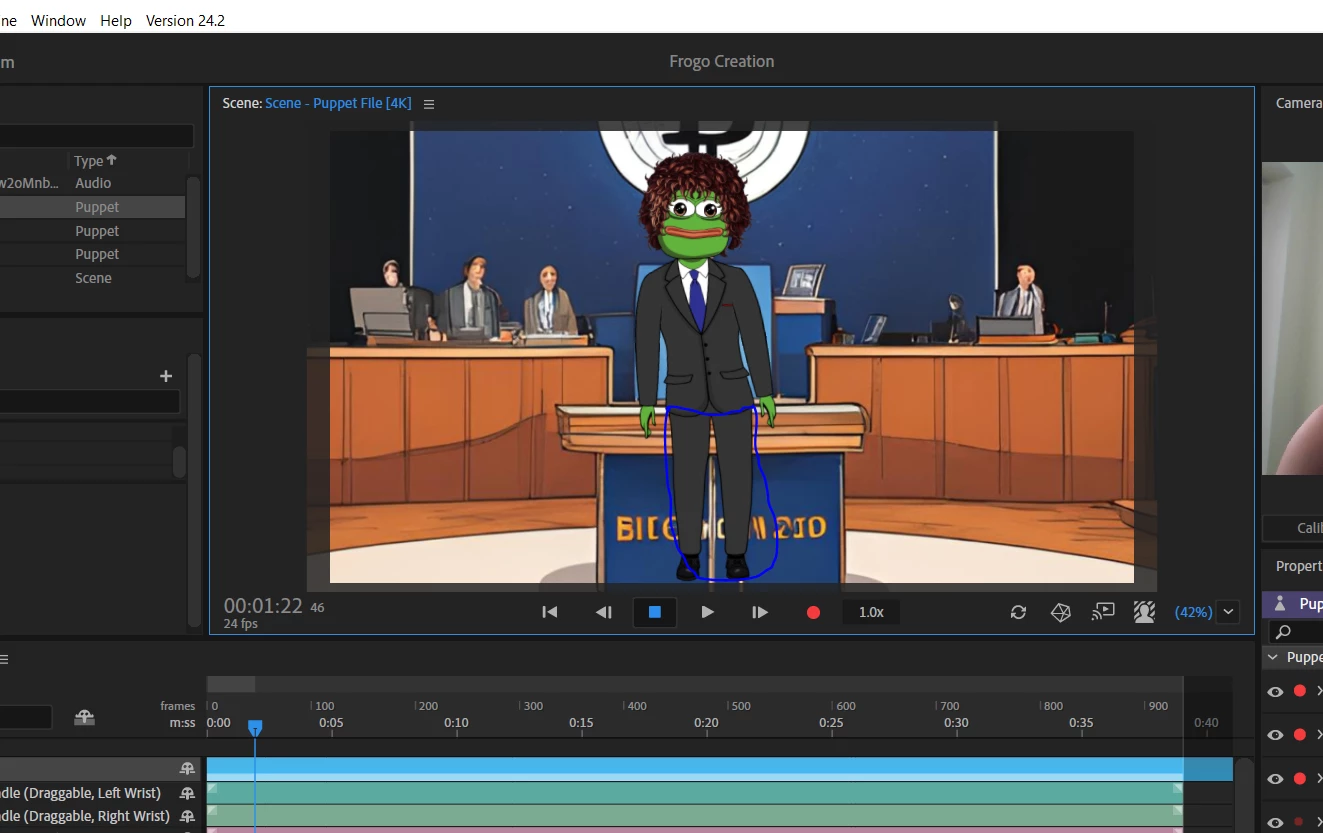The width and height of the screenshot is (1323, 833).
Task: Click the 1.0x playback speed field
Action: (x=871, y=612)
